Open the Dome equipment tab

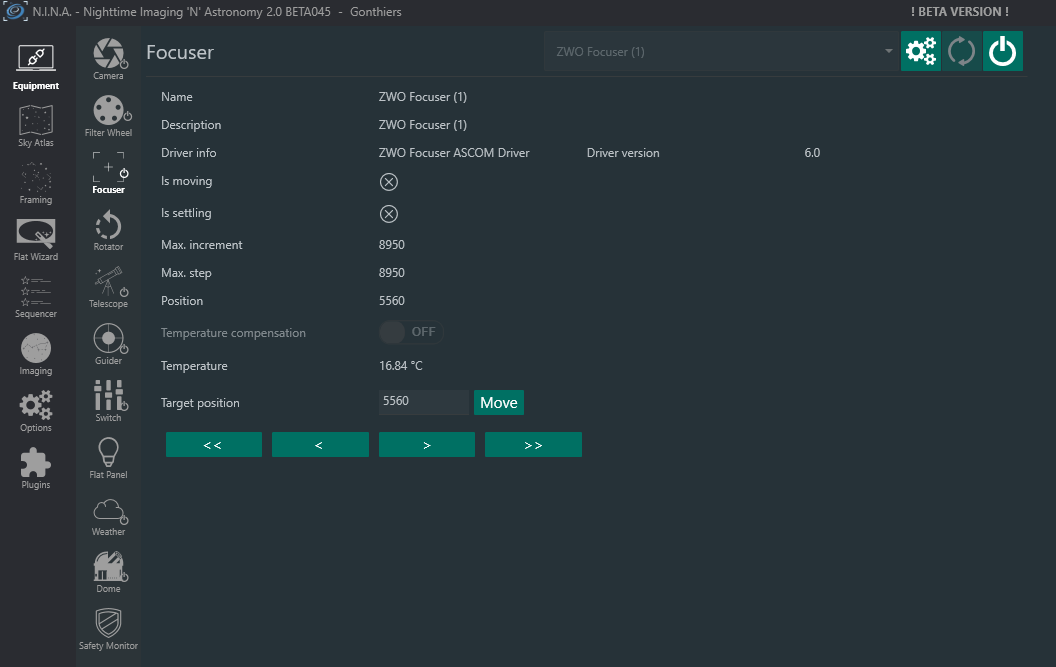[x=108, y=572]
